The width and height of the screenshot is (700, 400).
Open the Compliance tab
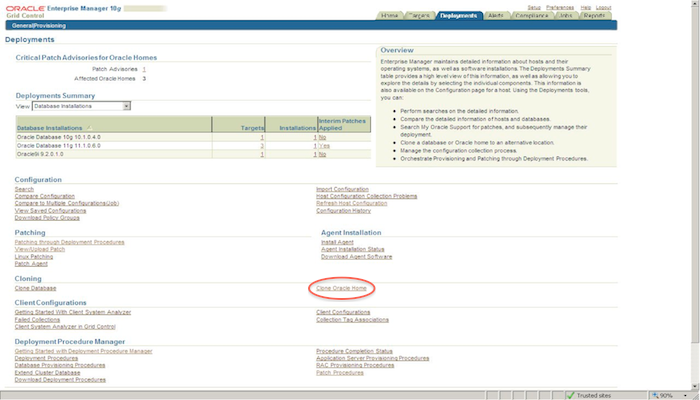point(531,16)
